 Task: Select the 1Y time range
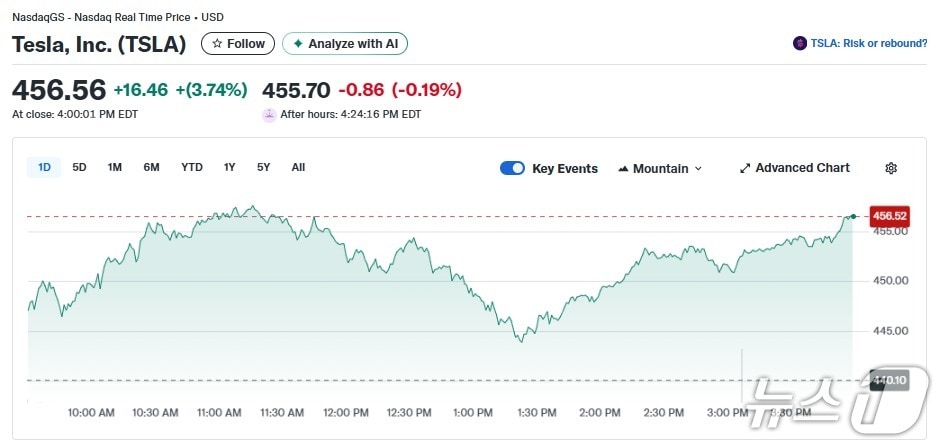coord(229,167)
